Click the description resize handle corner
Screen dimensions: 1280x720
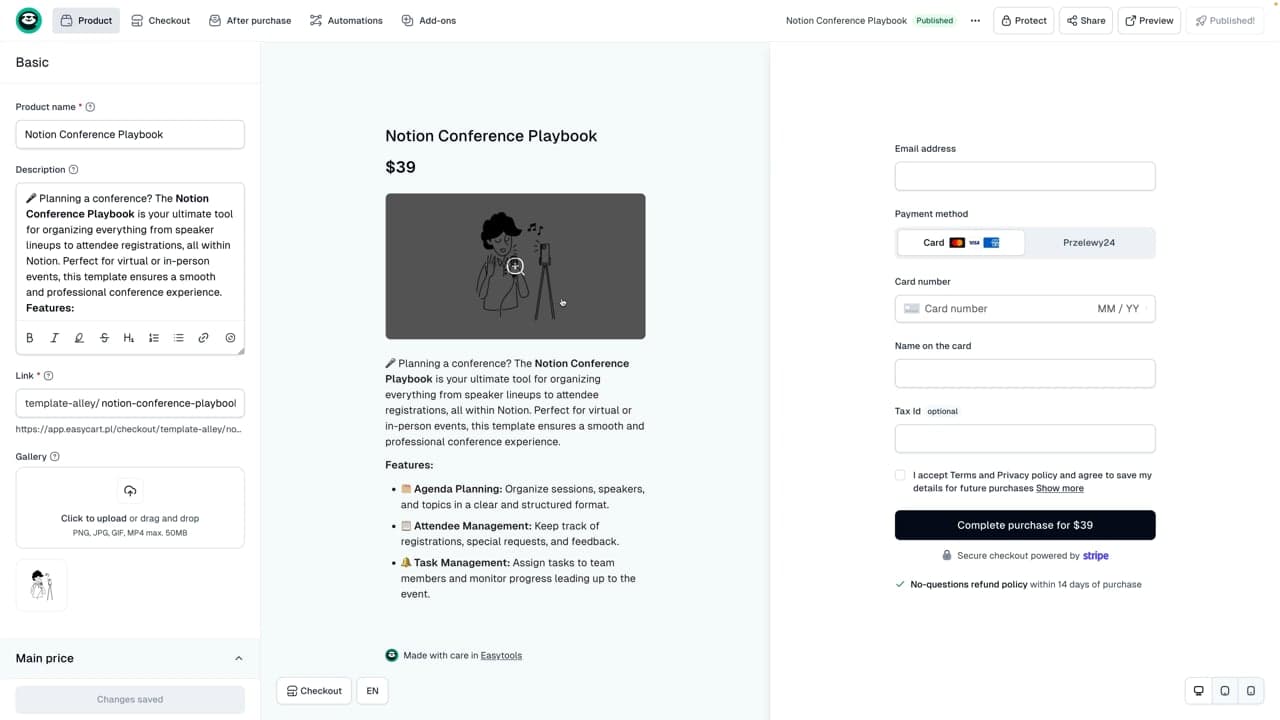coord(240,350)
